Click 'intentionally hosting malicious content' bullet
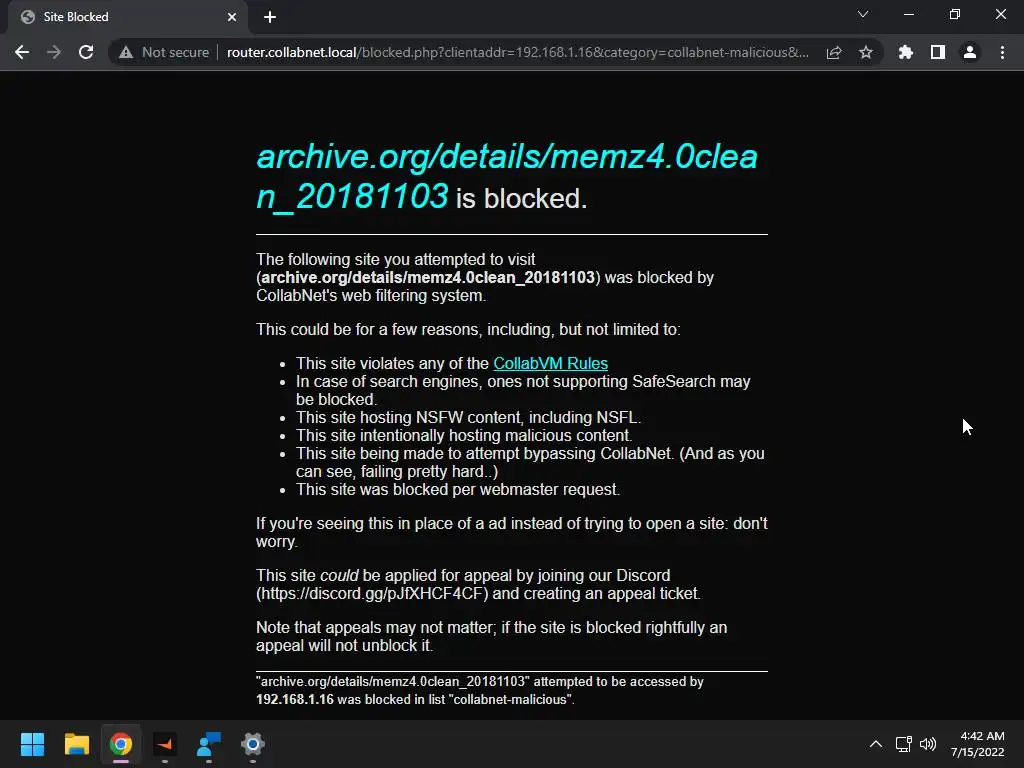The image size is (1024, 768). (x=464, y=436)
